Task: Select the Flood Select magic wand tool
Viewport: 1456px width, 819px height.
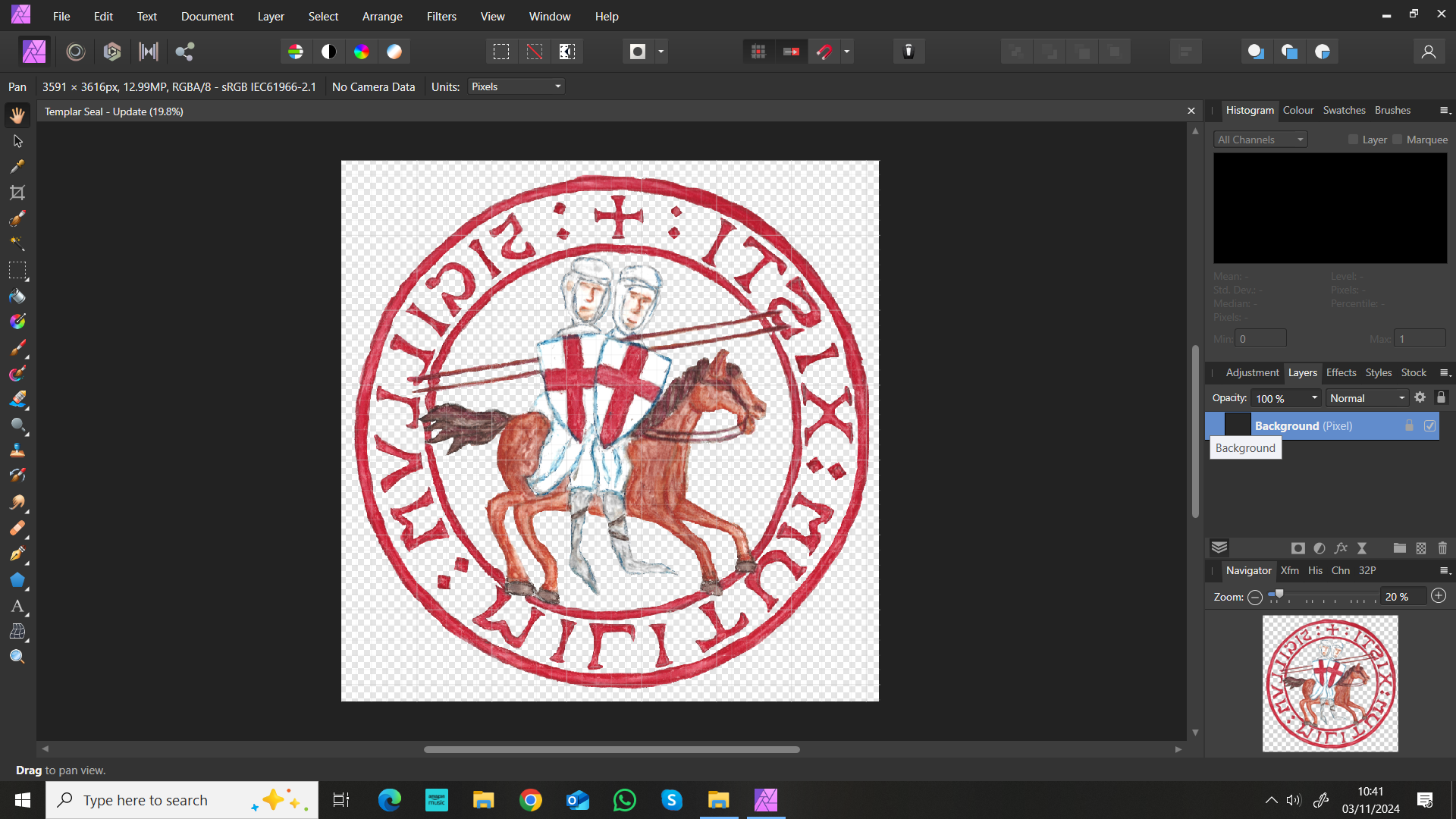Action: (x=17, y=244)
